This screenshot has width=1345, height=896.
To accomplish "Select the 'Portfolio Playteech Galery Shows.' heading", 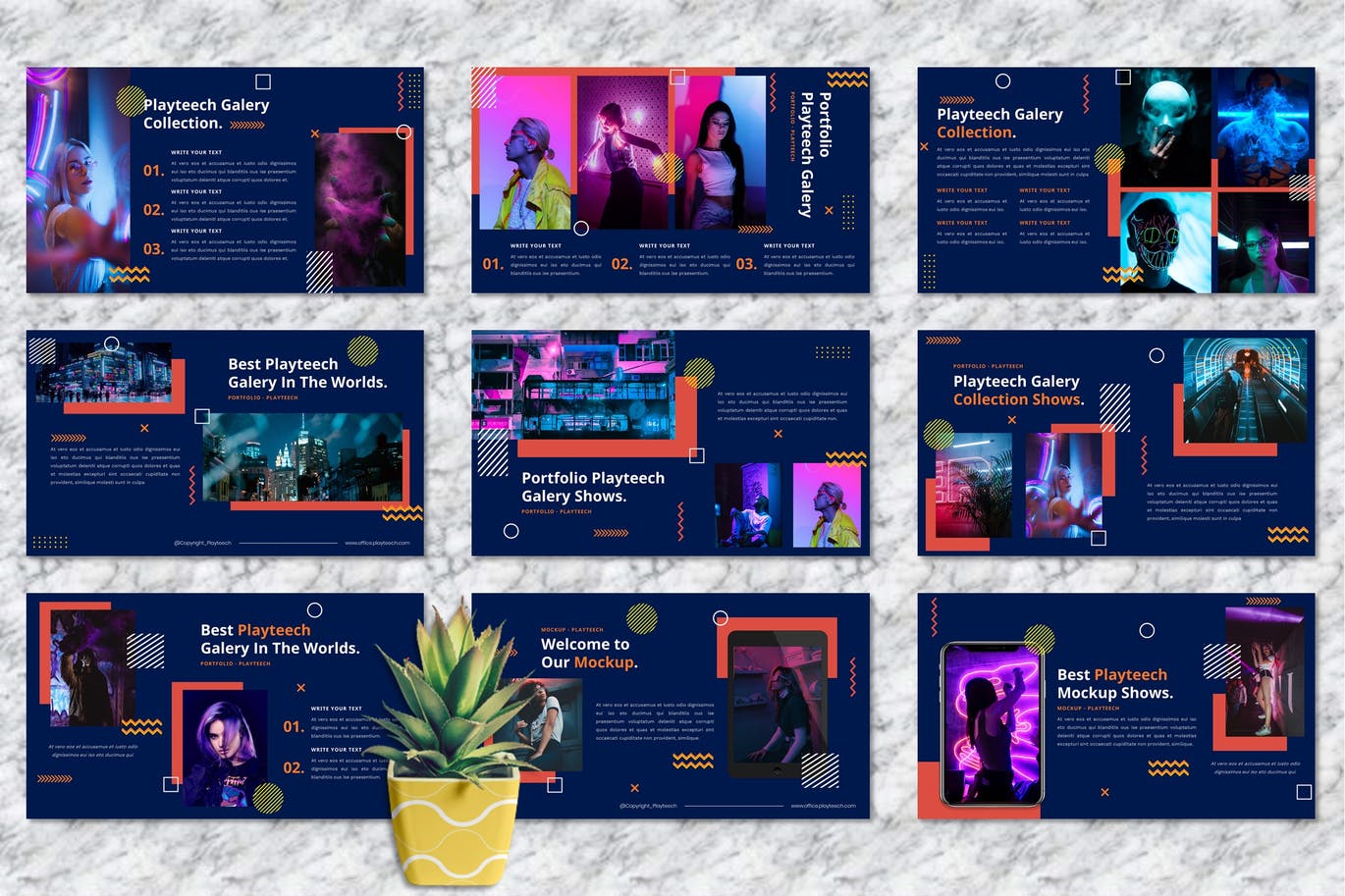I will click(593, 487).
